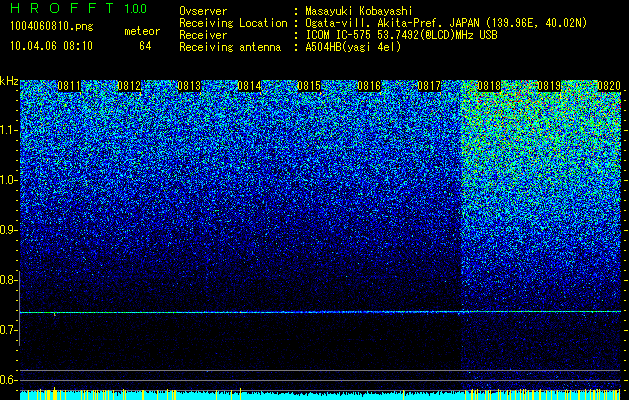Click the Receiver label

pyautogui.click(x=203, y=35)
